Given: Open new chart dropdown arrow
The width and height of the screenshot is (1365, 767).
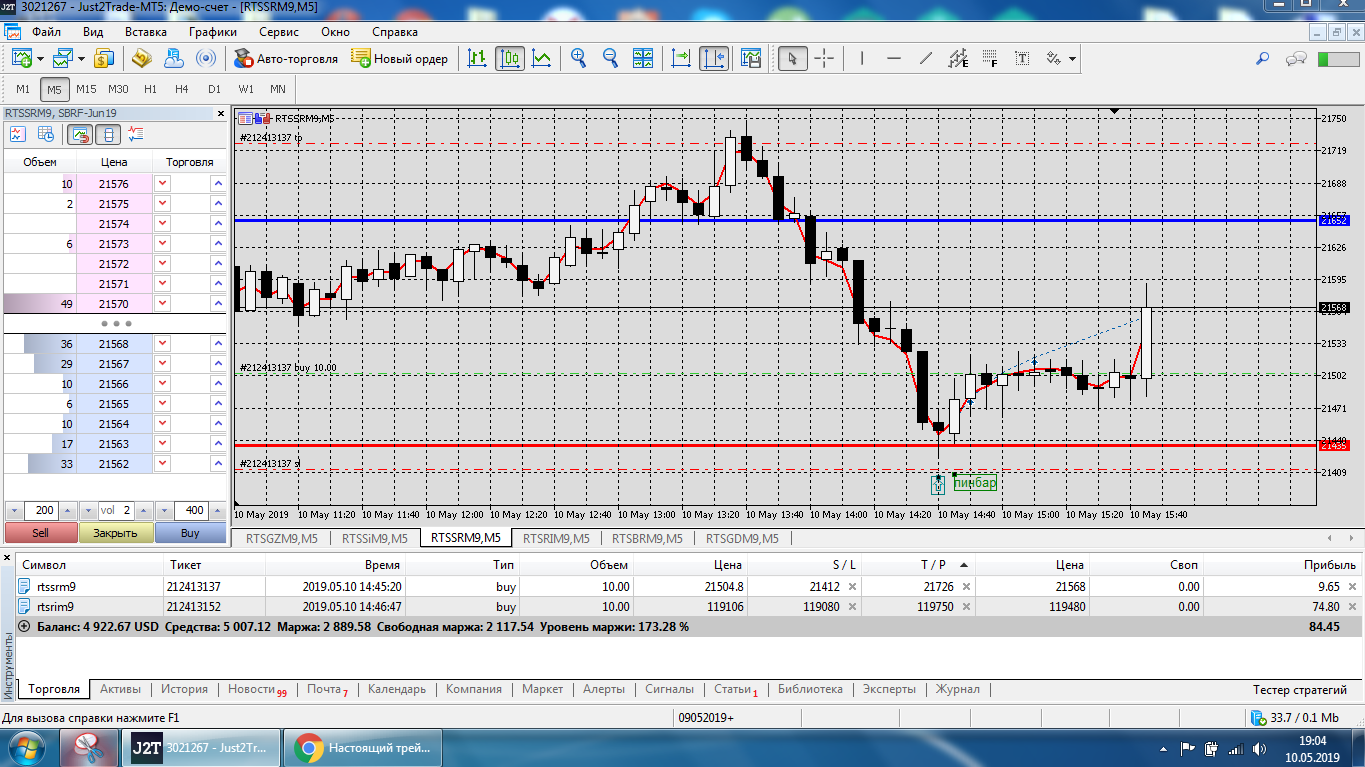Looking at the screenshot, I should [x=40, y=59].
